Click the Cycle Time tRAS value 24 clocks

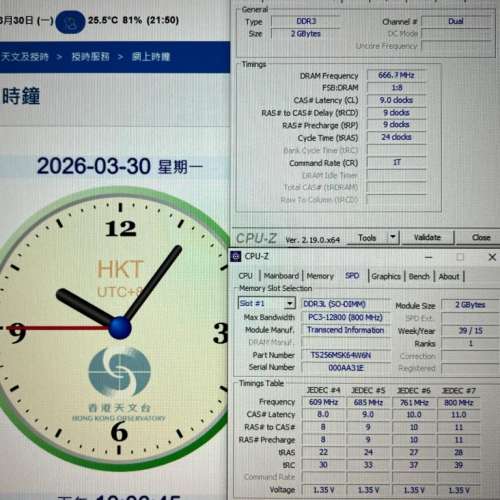(396, 137)
